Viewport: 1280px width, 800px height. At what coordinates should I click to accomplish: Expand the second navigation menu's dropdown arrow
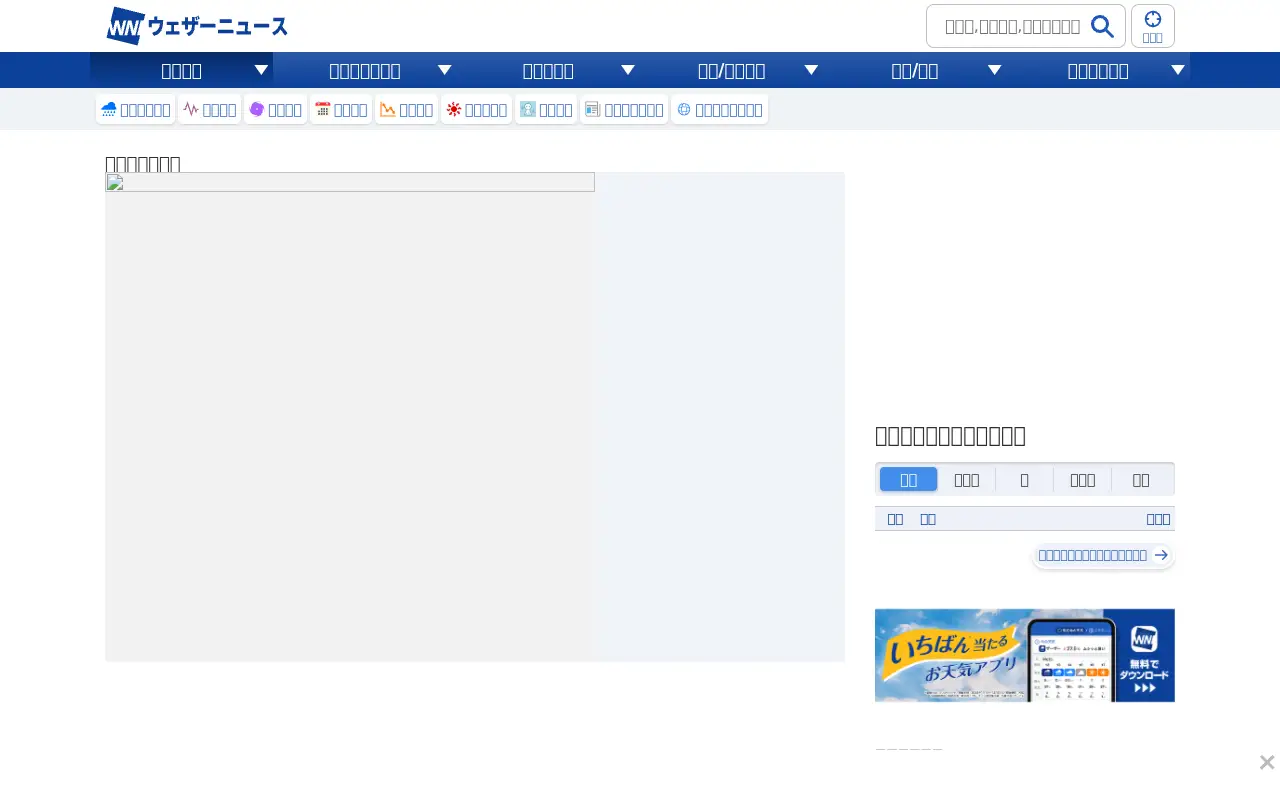click(x=445, y=70)
